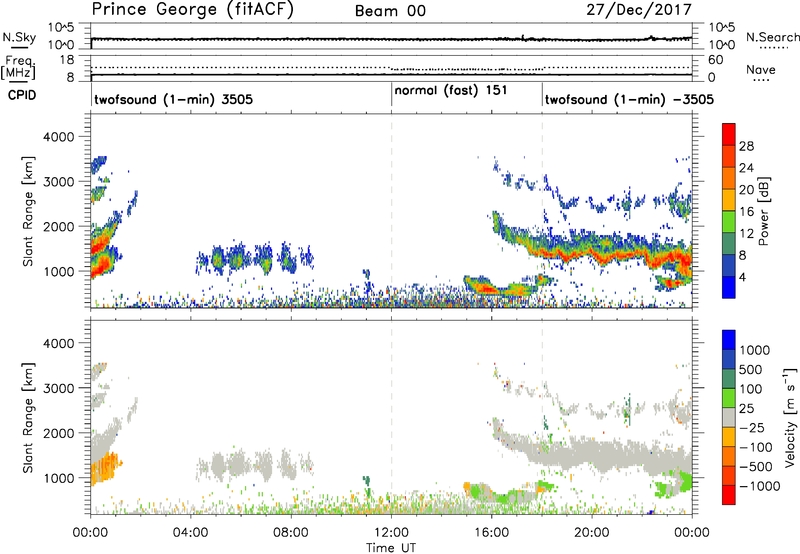Image resolution: width=800 pixels, height=554 pixels.
Task: Click the '20' tick on Power colorbar
Action: pos(746,190)
